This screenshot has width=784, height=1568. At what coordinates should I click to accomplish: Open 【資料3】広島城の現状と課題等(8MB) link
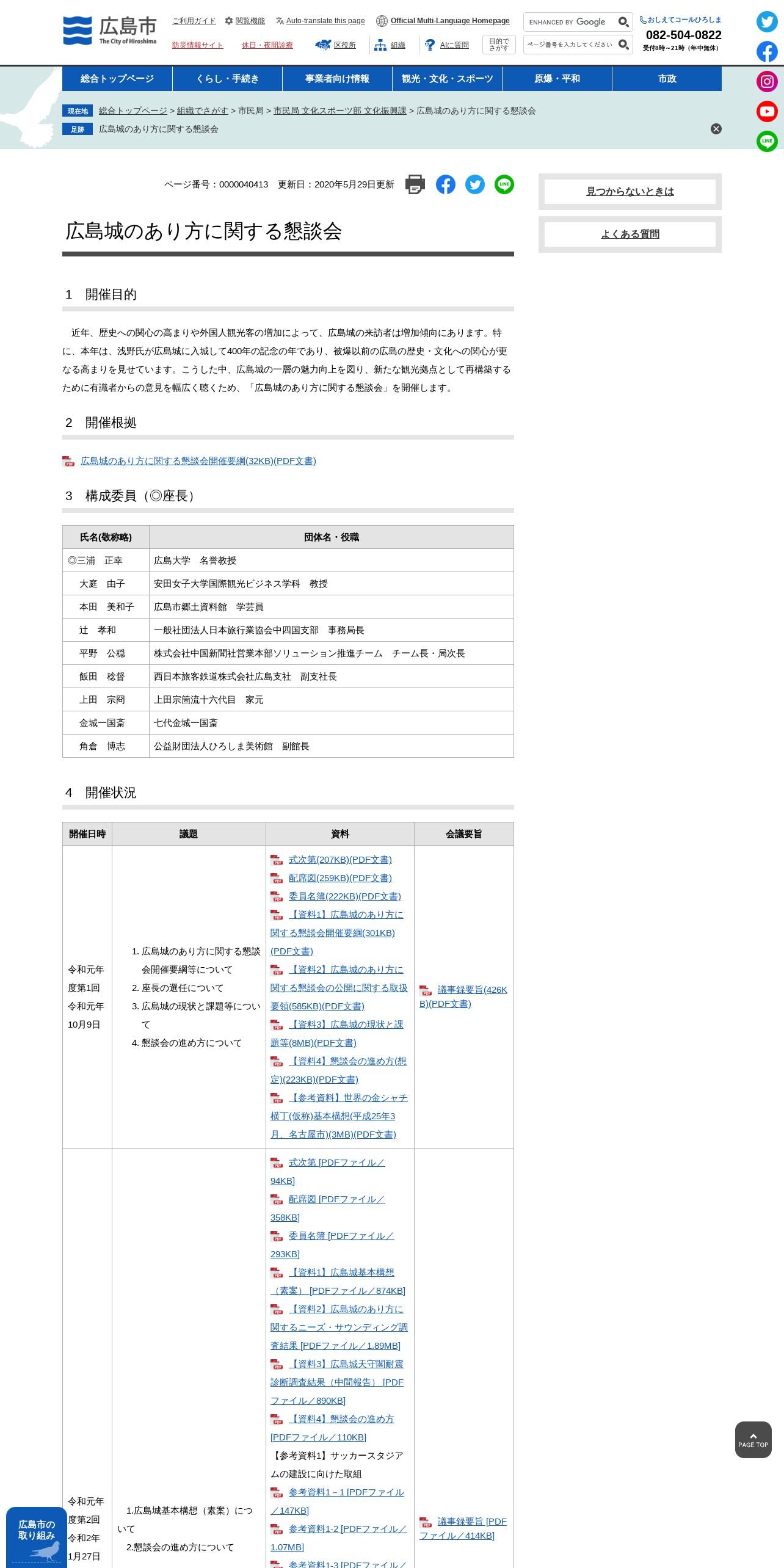pyautogui.click(x=338, y=1034)
